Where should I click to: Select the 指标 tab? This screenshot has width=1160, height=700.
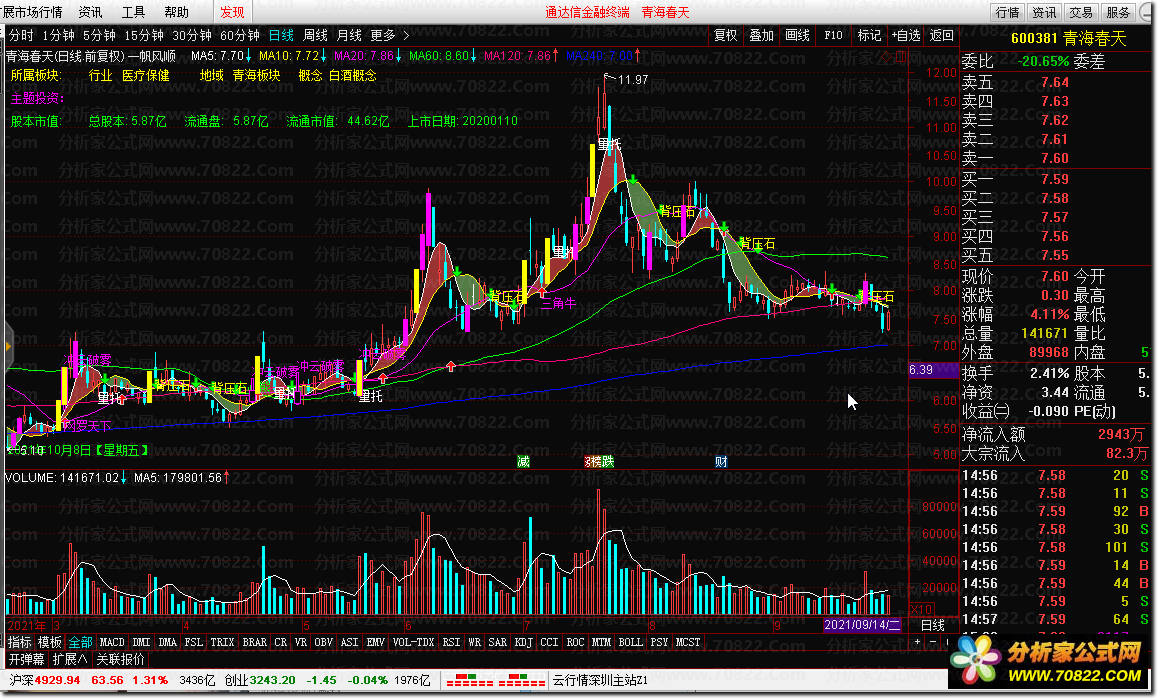(x=20, y=642)
